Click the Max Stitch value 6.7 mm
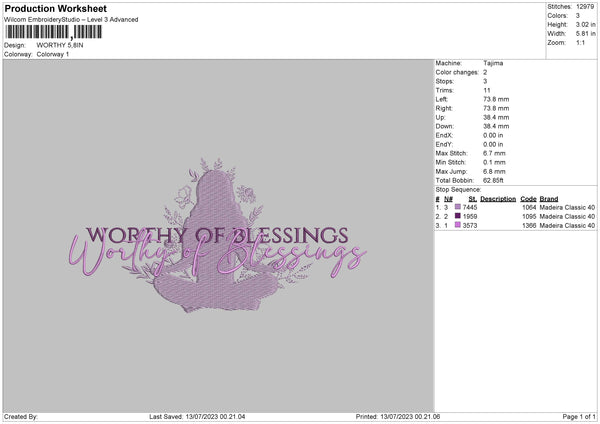Screen dimensions: 600x424 click(494, 153)
